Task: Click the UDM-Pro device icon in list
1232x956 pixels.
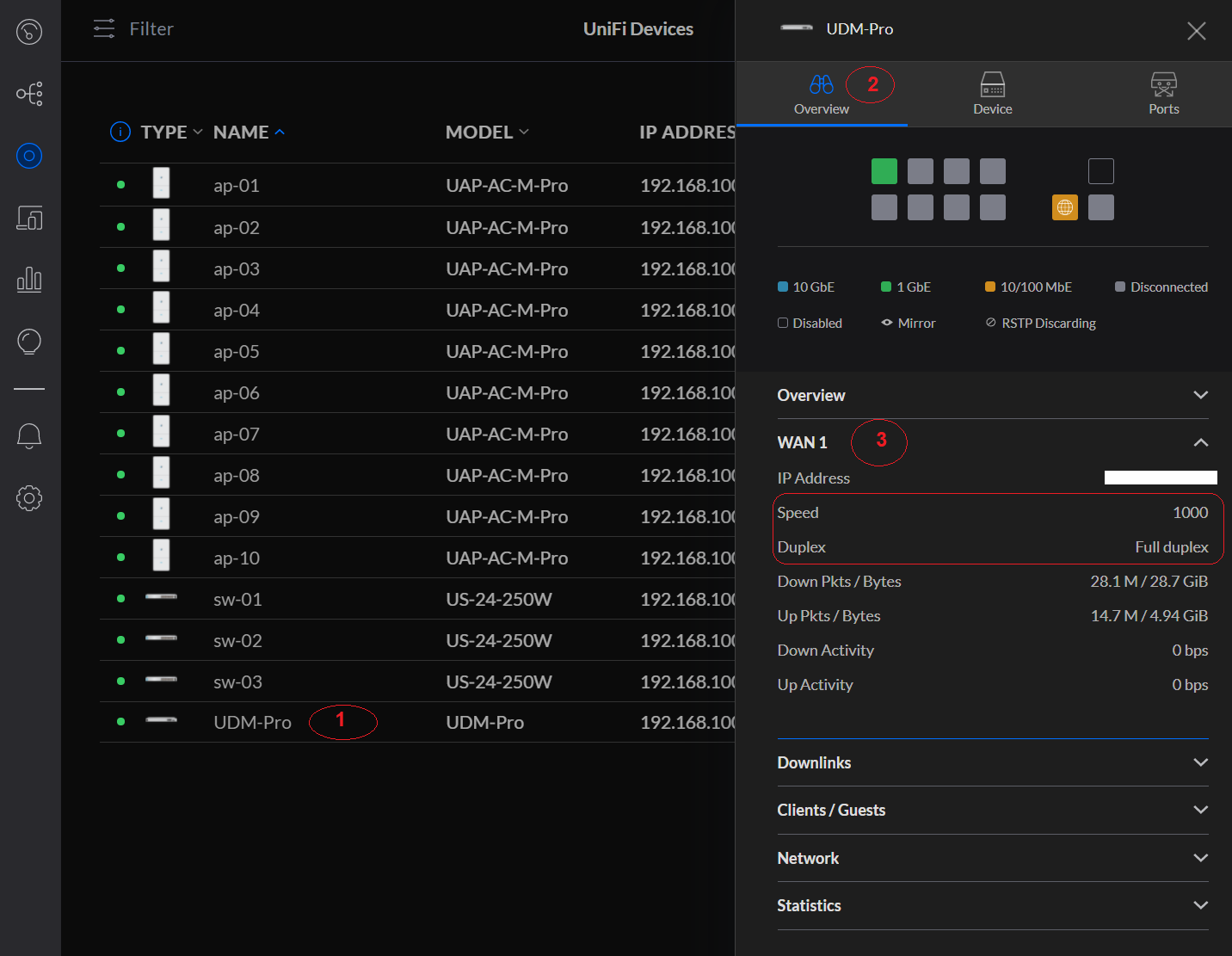Action: [161, 719]
